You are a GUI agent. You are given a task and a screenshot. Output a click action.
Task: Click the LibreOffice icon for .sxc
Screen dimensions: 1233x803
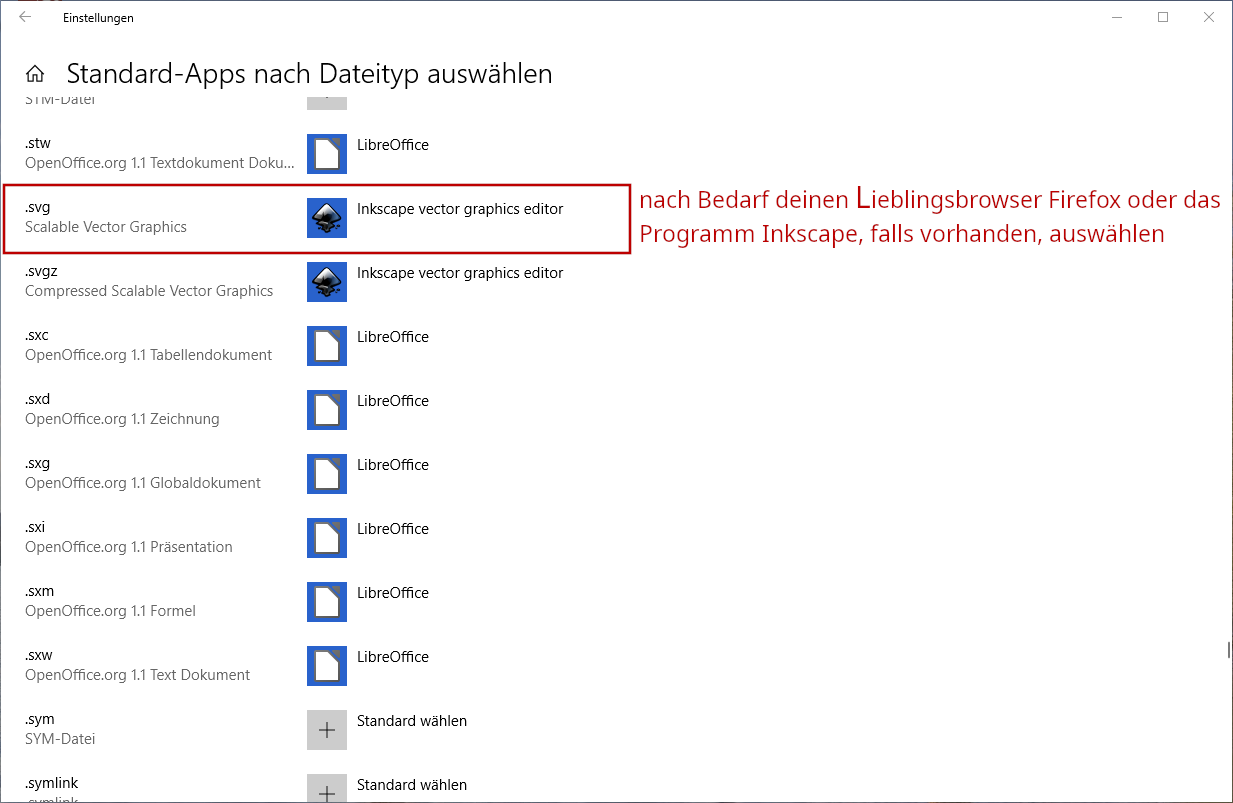click(327, 346)
